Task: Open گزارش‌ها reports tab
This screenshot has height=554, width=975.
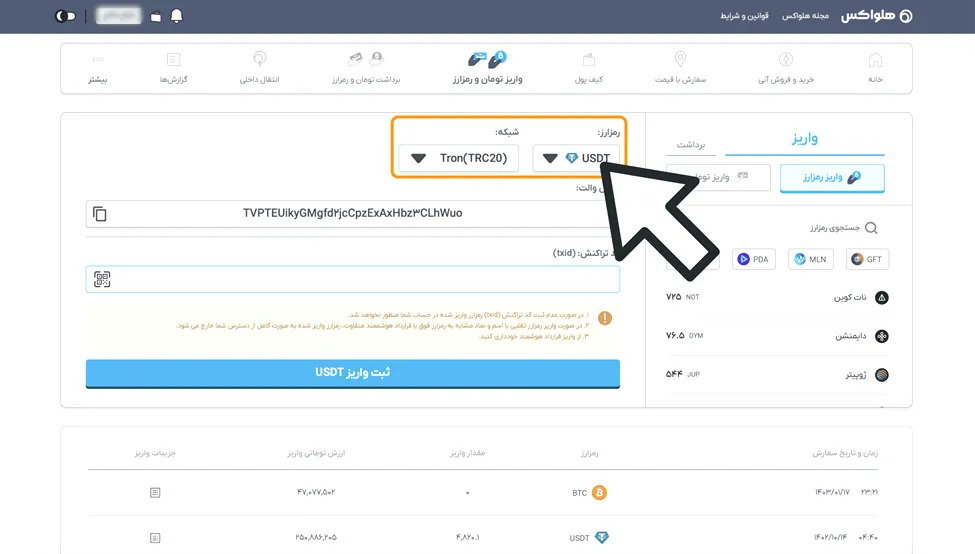Action: (x=173, y=68)
